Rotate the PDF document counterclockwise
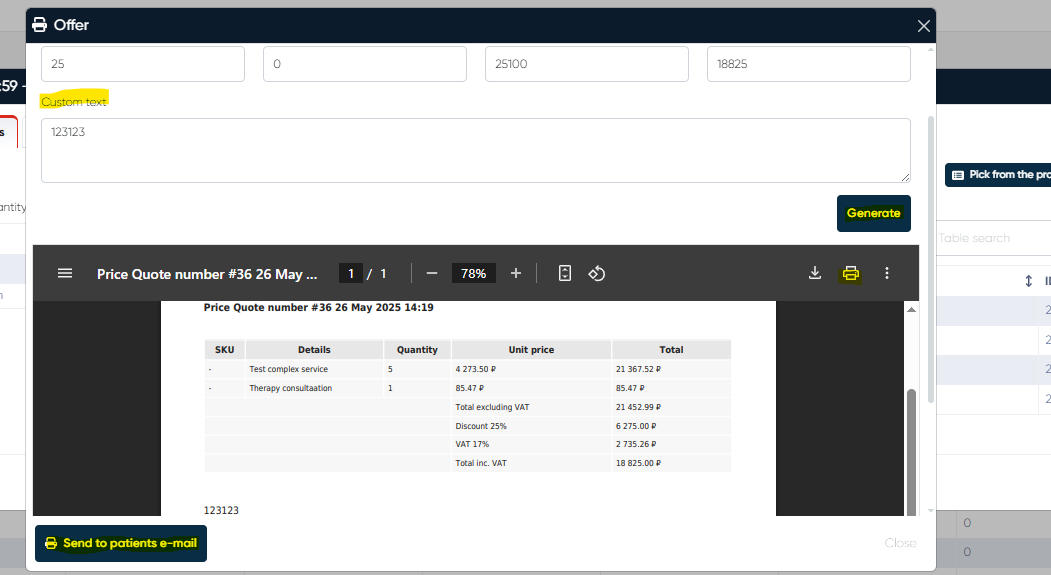The image size is (1051, 575). [x=597, y=273]
